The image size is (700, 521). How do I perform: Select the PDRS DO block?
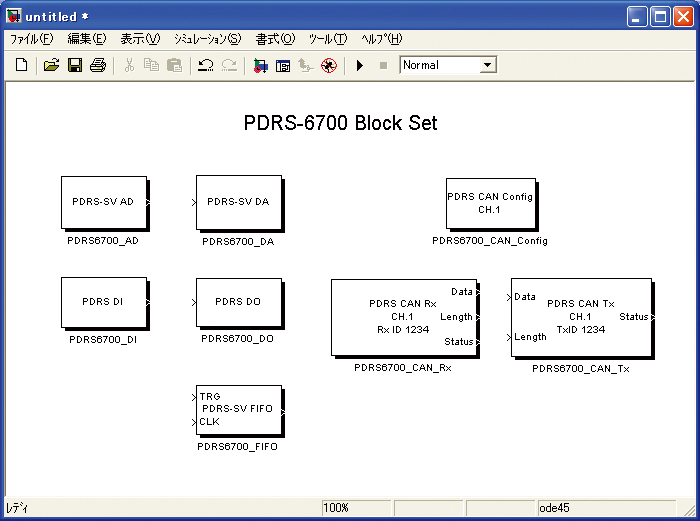(239, 303)
